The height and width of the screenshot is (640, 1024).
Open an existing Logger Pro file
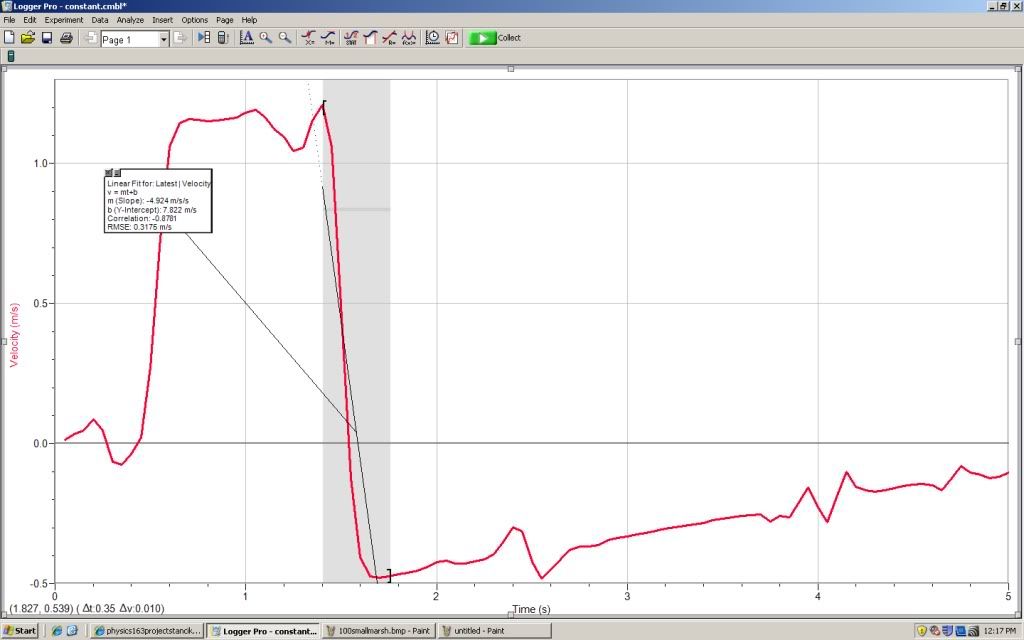tap(27, 37)
